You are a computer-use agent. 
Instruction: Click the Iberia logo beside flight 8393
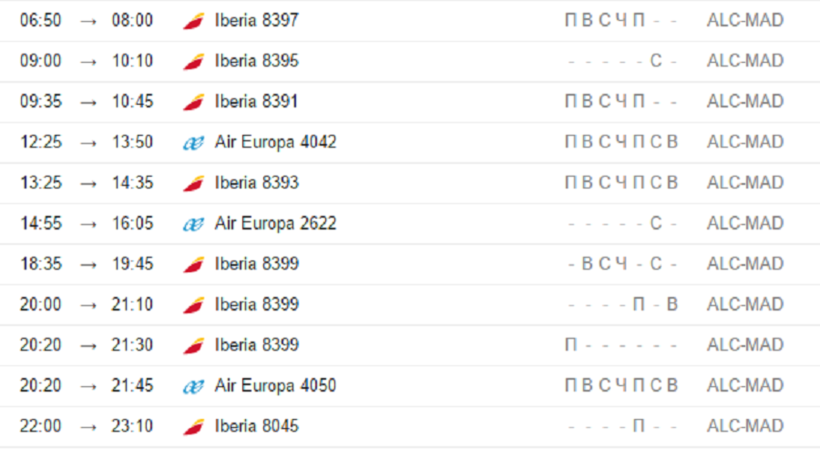click(x=193, y=183)
